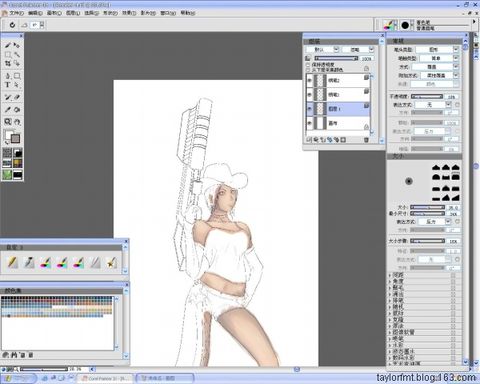Click the reset tool icon in property bar
The width and height of the screenshot is (480, 384).
pos(12,25)
